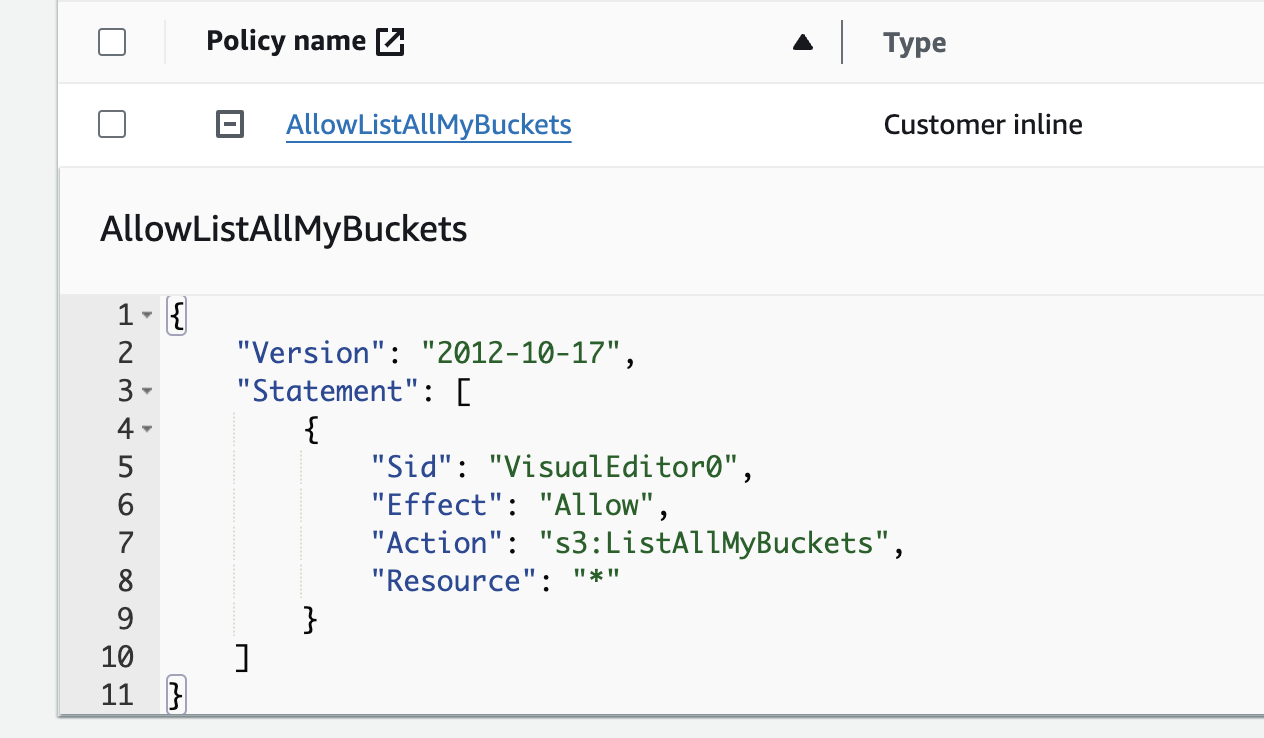Fold the statement object at line 4
This screenshot has height=738, width=1264.
click(147, 429)
